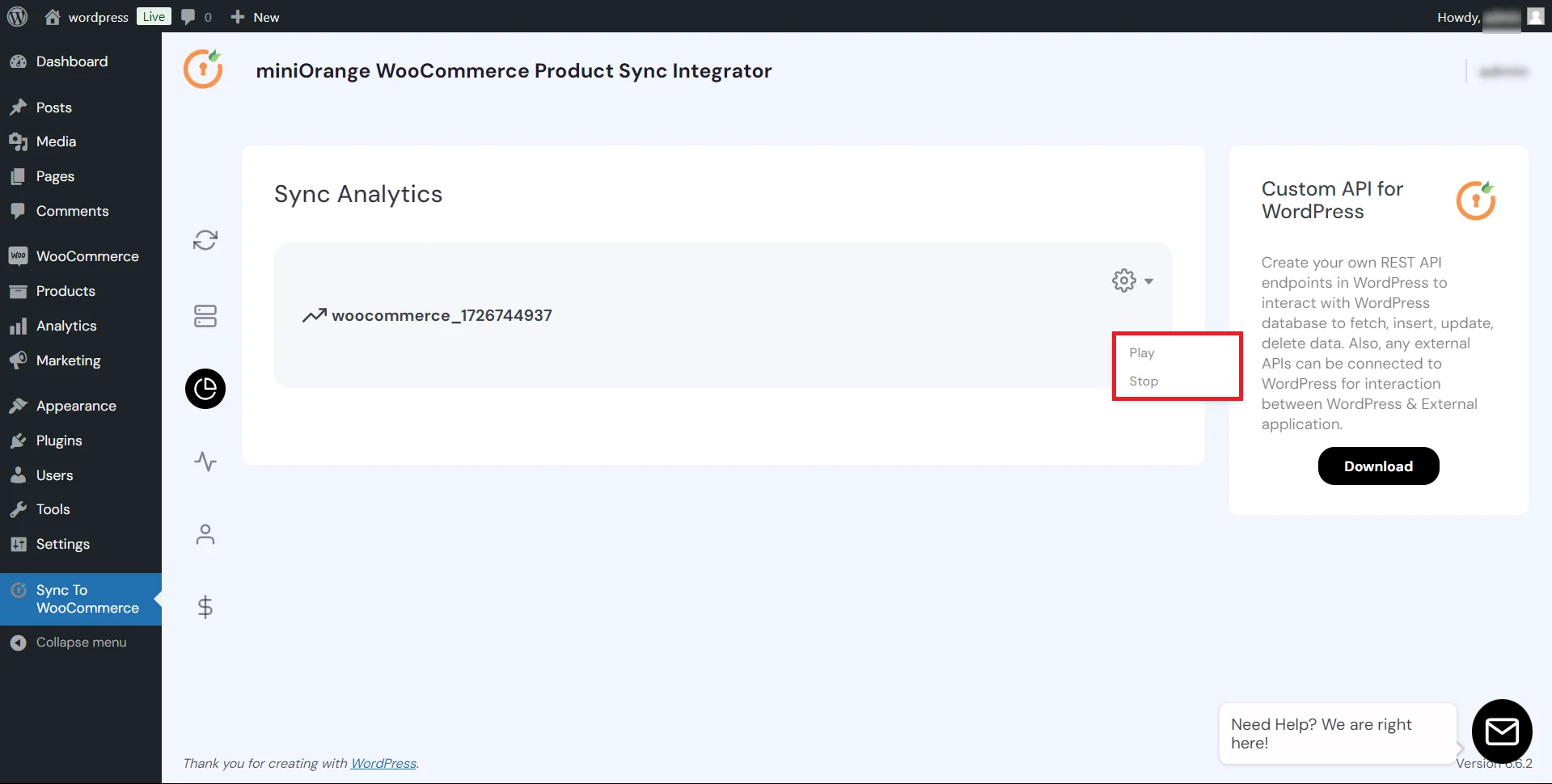This screenshot has height=784, width=1552.
Task: Choose Stop from the sync dropdown
Action: pyautogui.click(x=1144, y=381)
